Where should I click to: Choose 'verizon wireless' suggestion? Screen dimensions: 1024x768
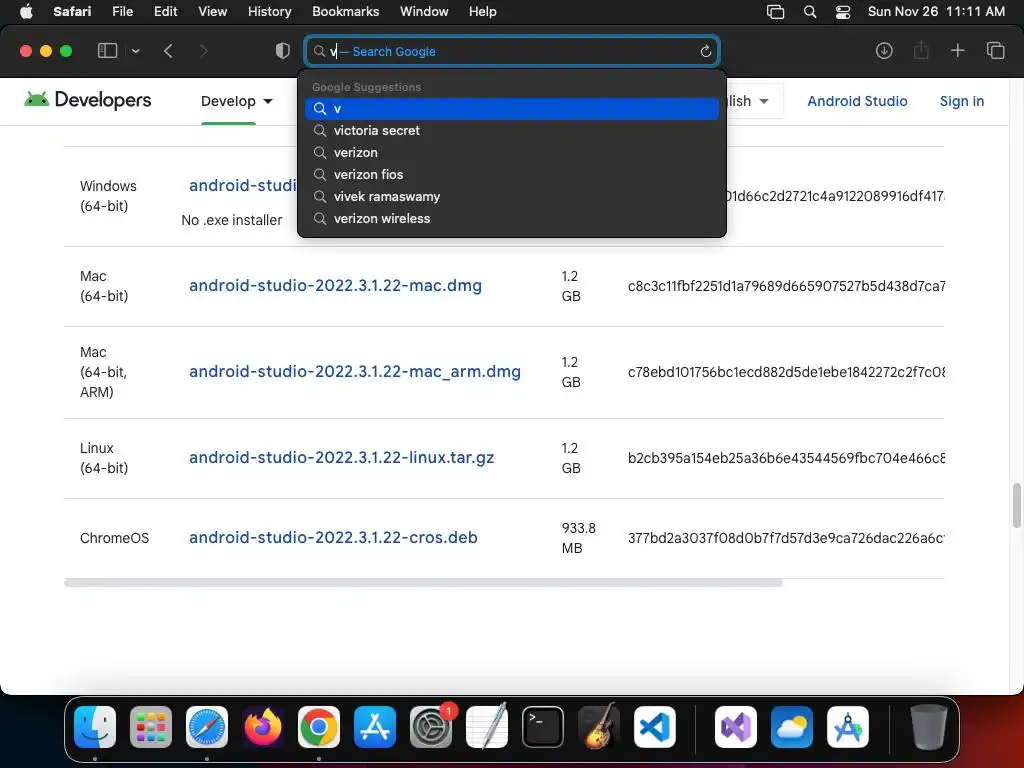point(512,219)
